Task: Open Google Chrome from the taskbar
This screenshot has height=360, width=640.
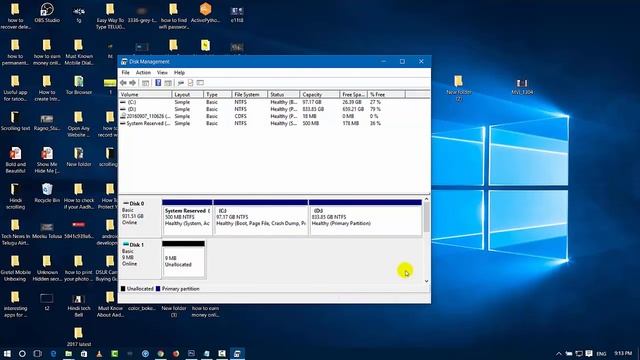Action: [160, 353]
